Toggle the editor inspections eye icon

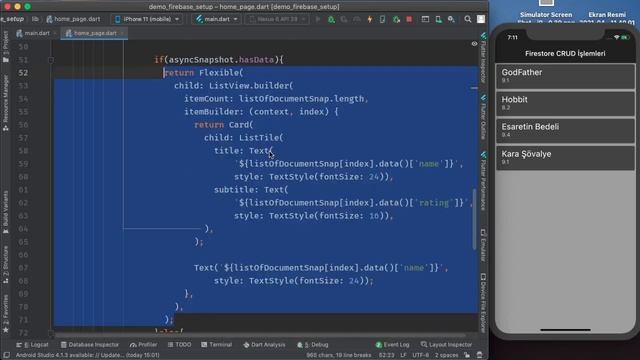click(474, 44)
